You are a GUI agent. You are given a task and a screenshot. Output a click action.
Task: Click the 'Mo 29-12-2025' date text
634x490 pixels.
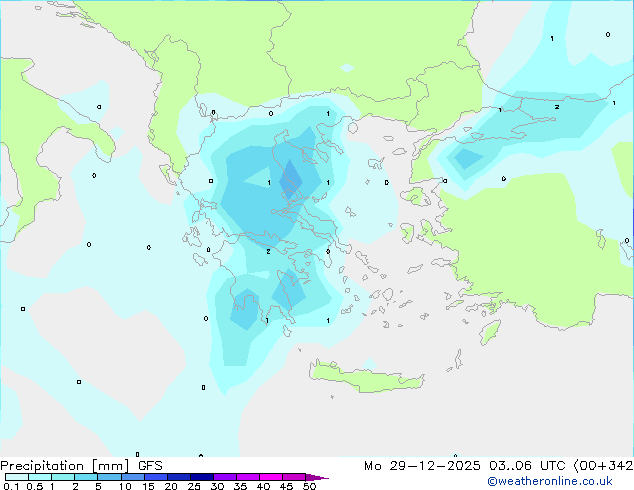pyautogui.click(x=422, y=466)
